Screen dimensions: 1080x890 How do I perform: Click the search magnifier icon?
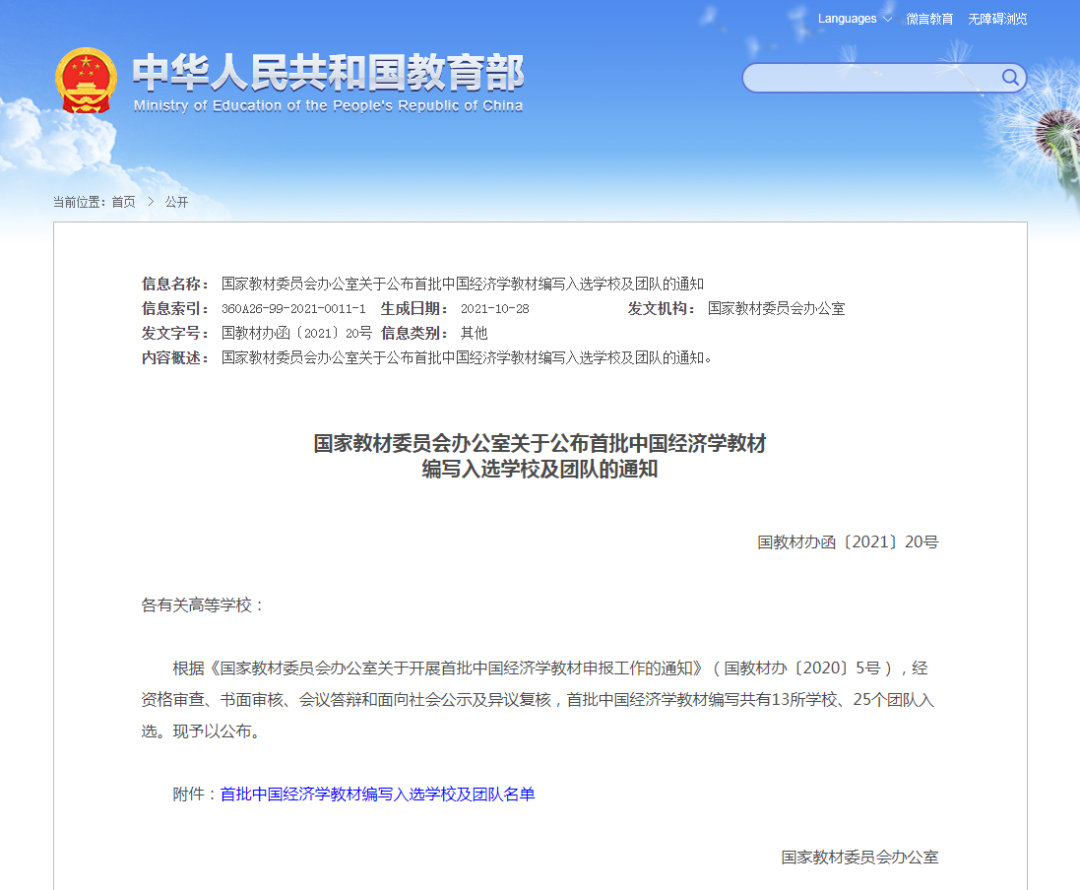(x=1010, y=77)
